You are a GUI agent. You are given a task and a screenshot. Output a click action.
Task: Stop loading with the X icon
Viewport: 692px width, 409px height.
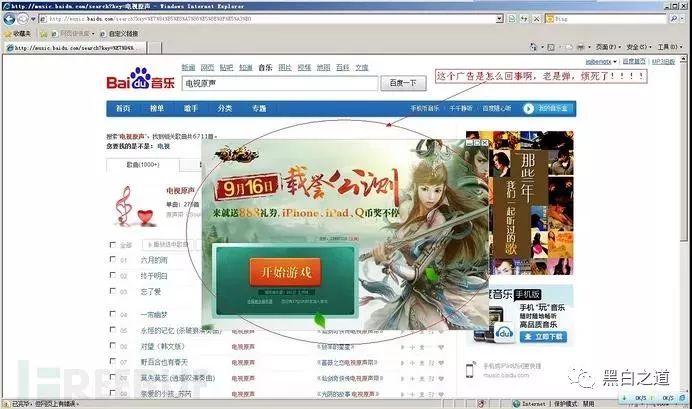(x=536, y=19)
